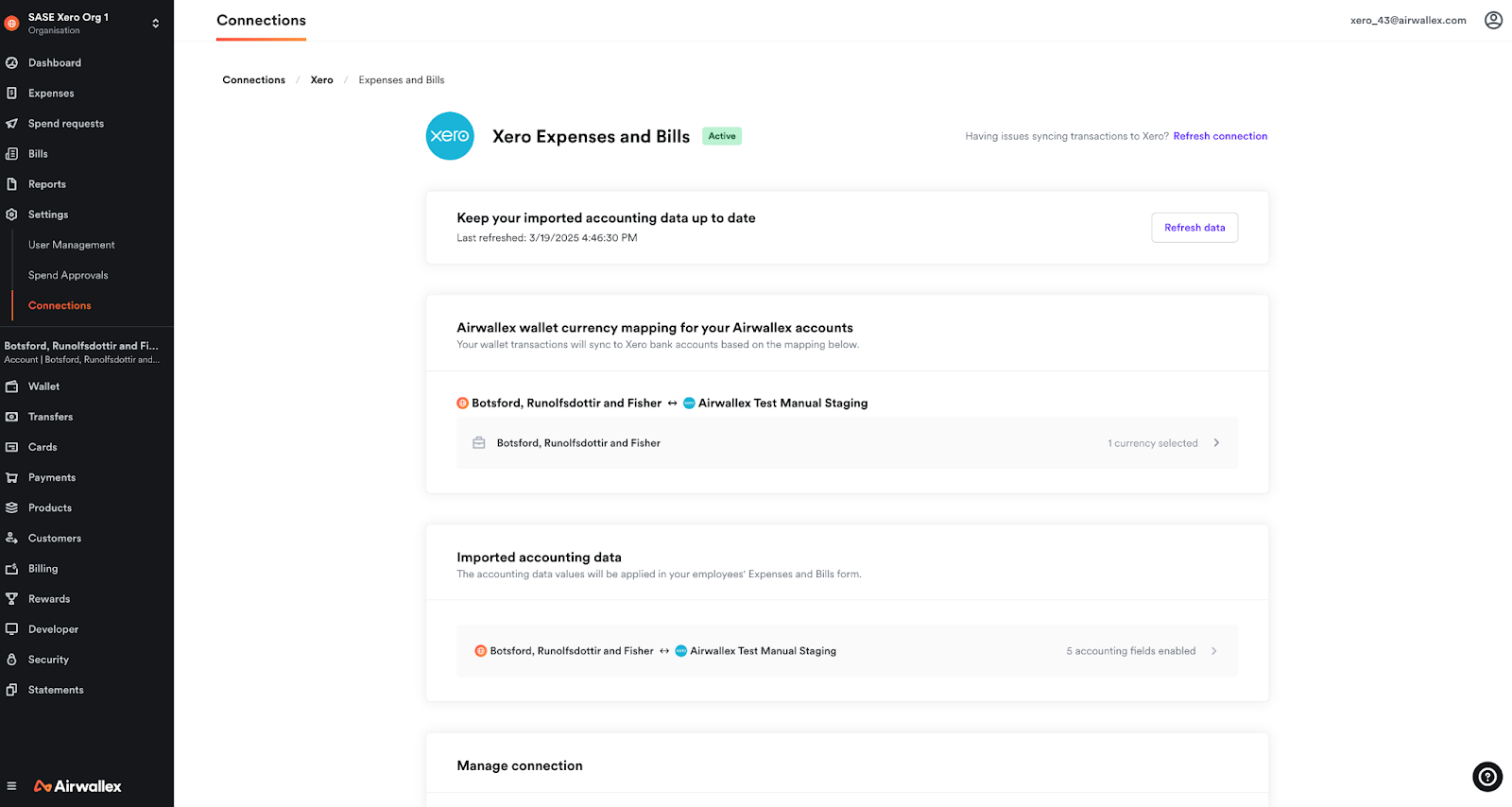This screenshot has width=1512, height=807.
Task: Click 'Last refreshed: 3/19/2025 4:46:30 PM' text
Action: tap(547, 238)
